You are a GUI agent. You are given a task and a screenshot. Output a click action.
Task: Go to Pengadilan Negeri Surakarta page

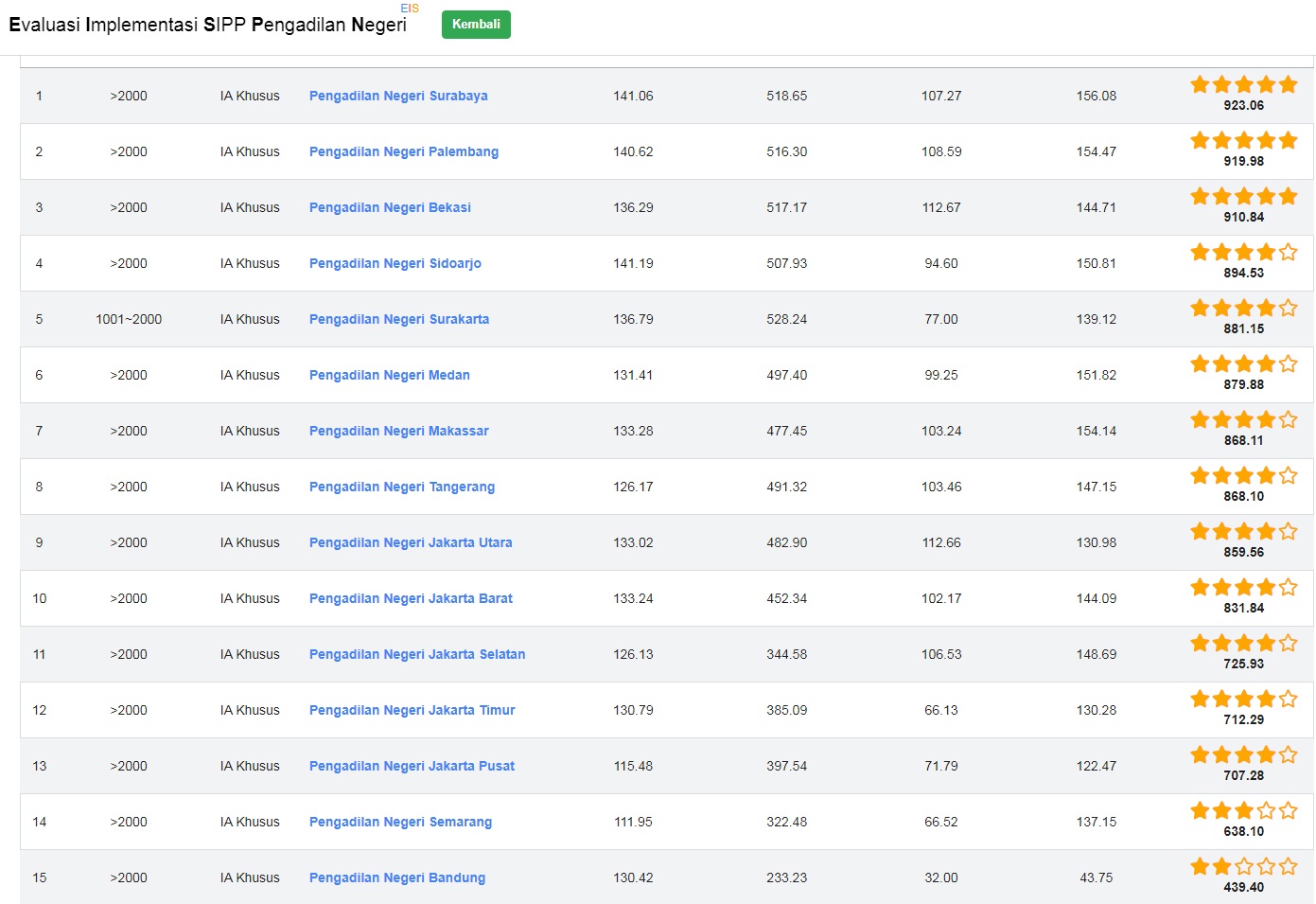[x=398, y=319]
